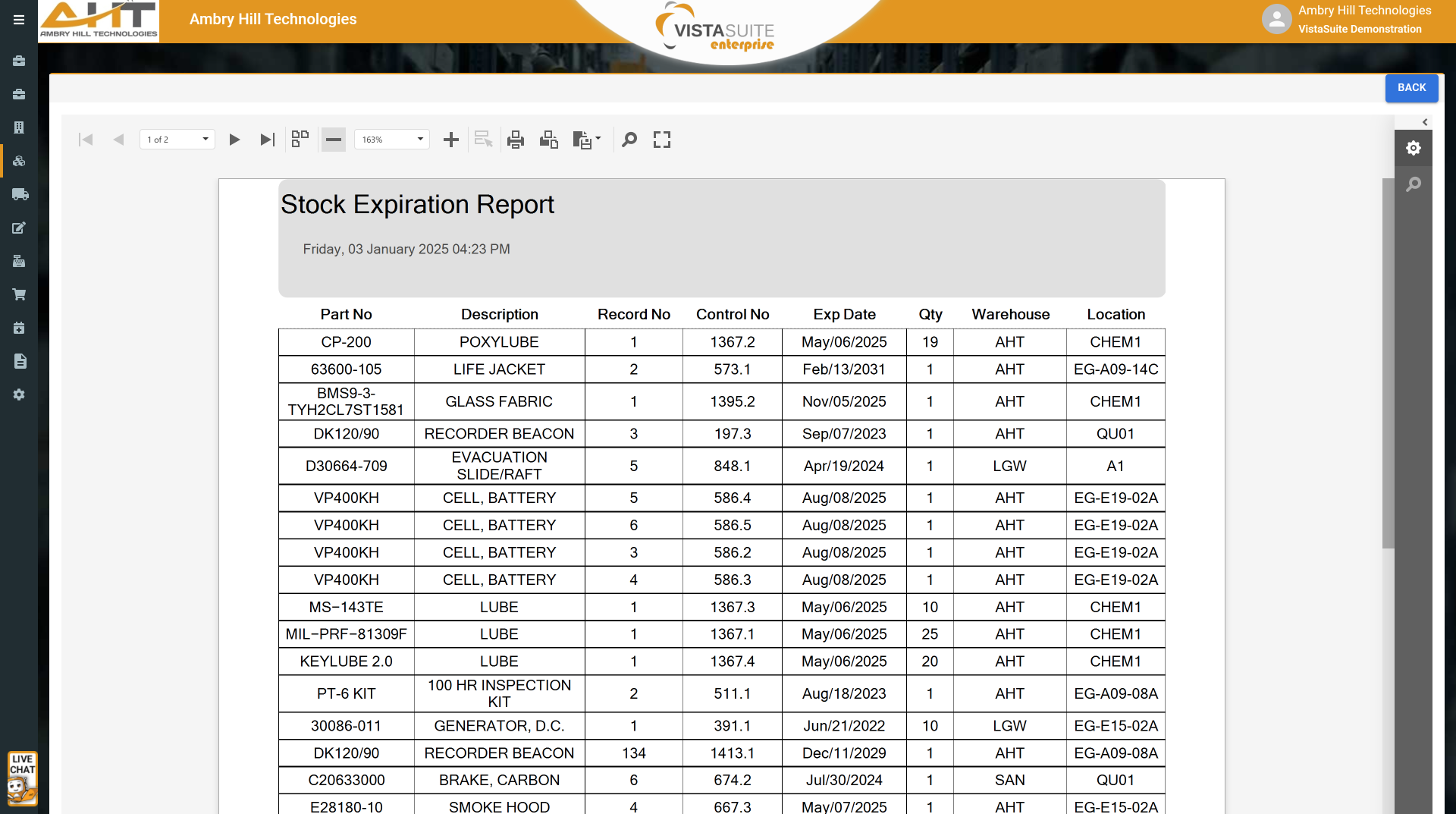This screenshot has width=1456, height=814.
Task: Open the truck shipping sidebar menu
Action: 19,194
